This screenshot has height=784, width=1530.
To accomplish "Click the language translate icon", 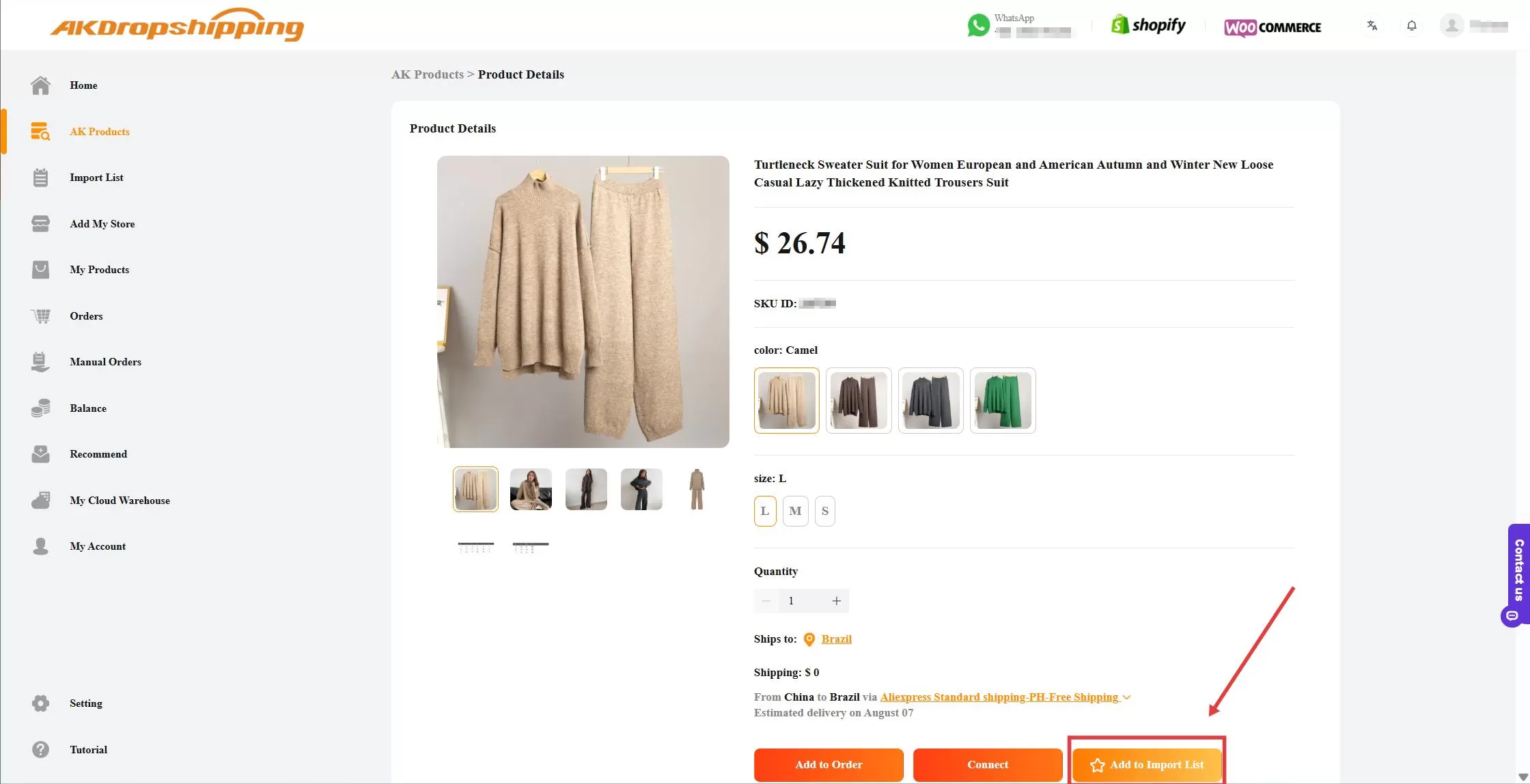I will pos(1372,26).
